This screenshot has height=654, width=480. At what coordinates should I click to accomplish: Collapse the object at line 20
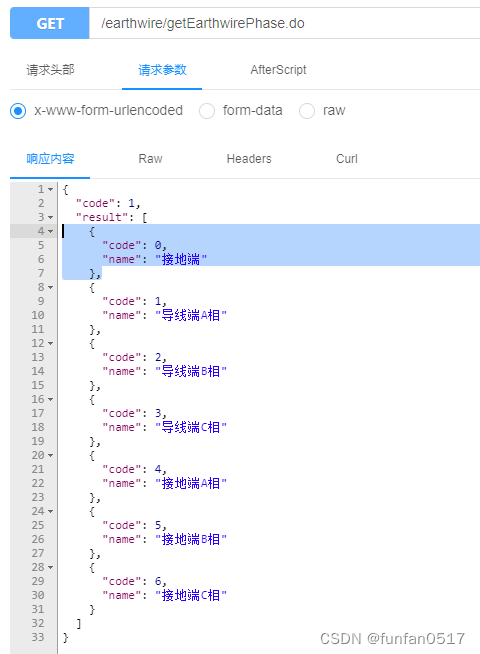(x=50, y=455)
